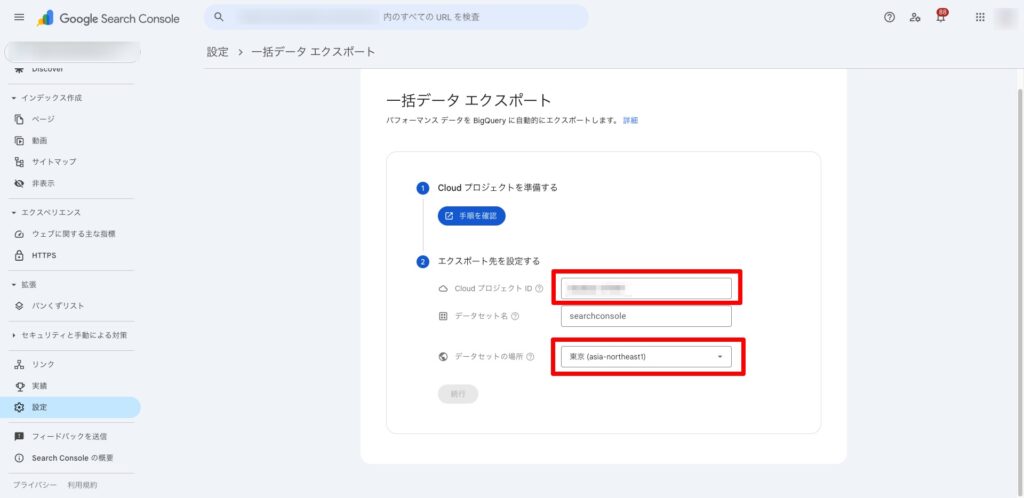Click the help question mark icon in header
Image resolution: width=1024 pixels, height=498 pixels.
point(889,18)
